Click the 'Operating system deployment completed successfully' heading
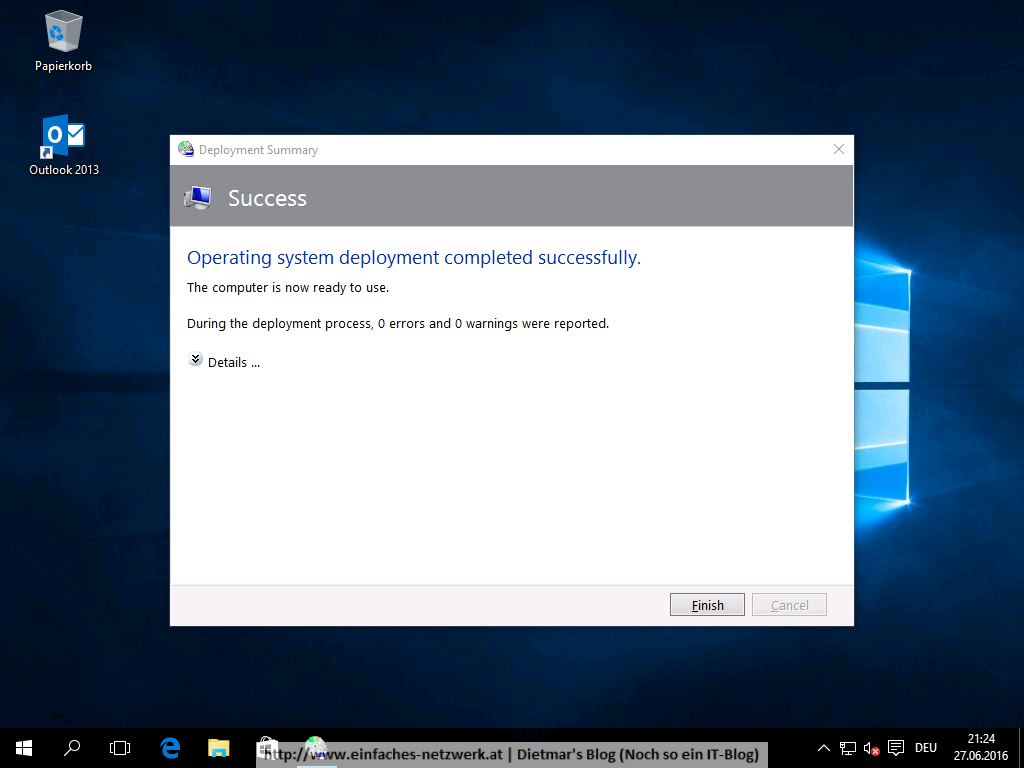Image resolution: width=1024 pixels, height=768 pixels. coord(414,257)
